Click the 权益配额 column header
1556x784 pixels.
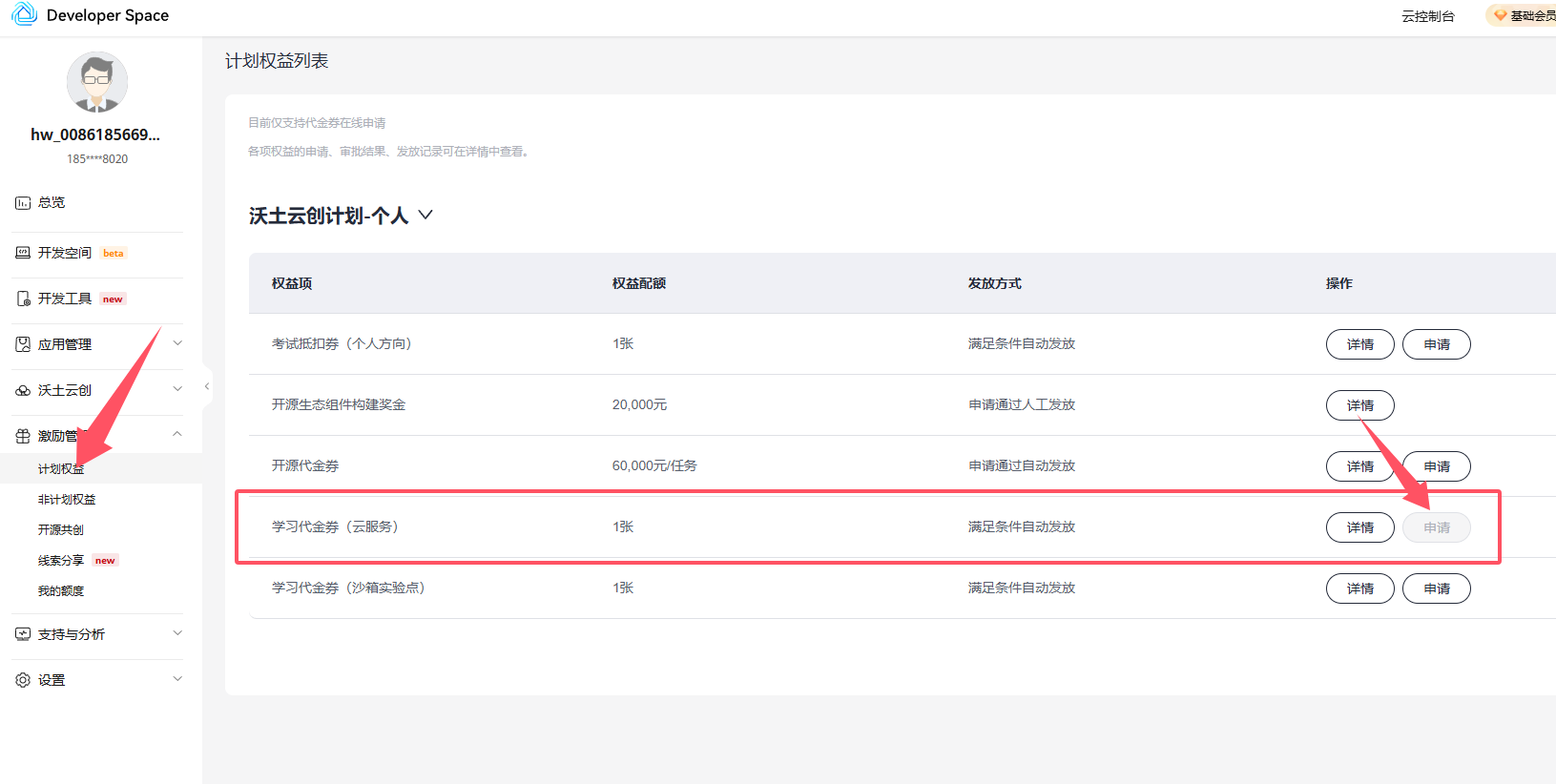639,283
